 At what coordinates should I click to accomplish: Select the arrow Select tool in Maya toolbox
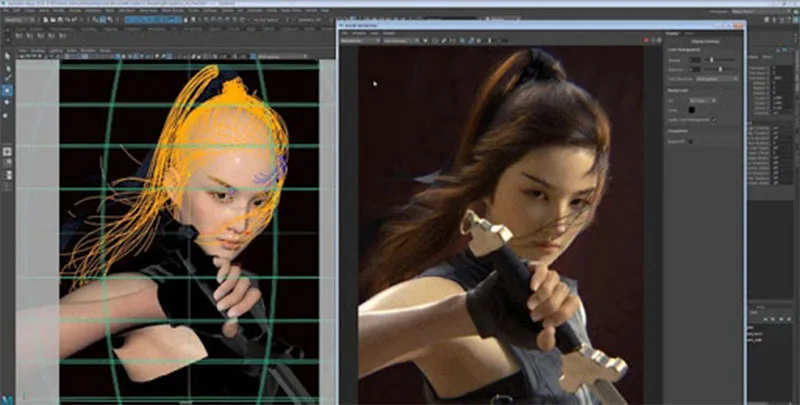pos(7,56)
